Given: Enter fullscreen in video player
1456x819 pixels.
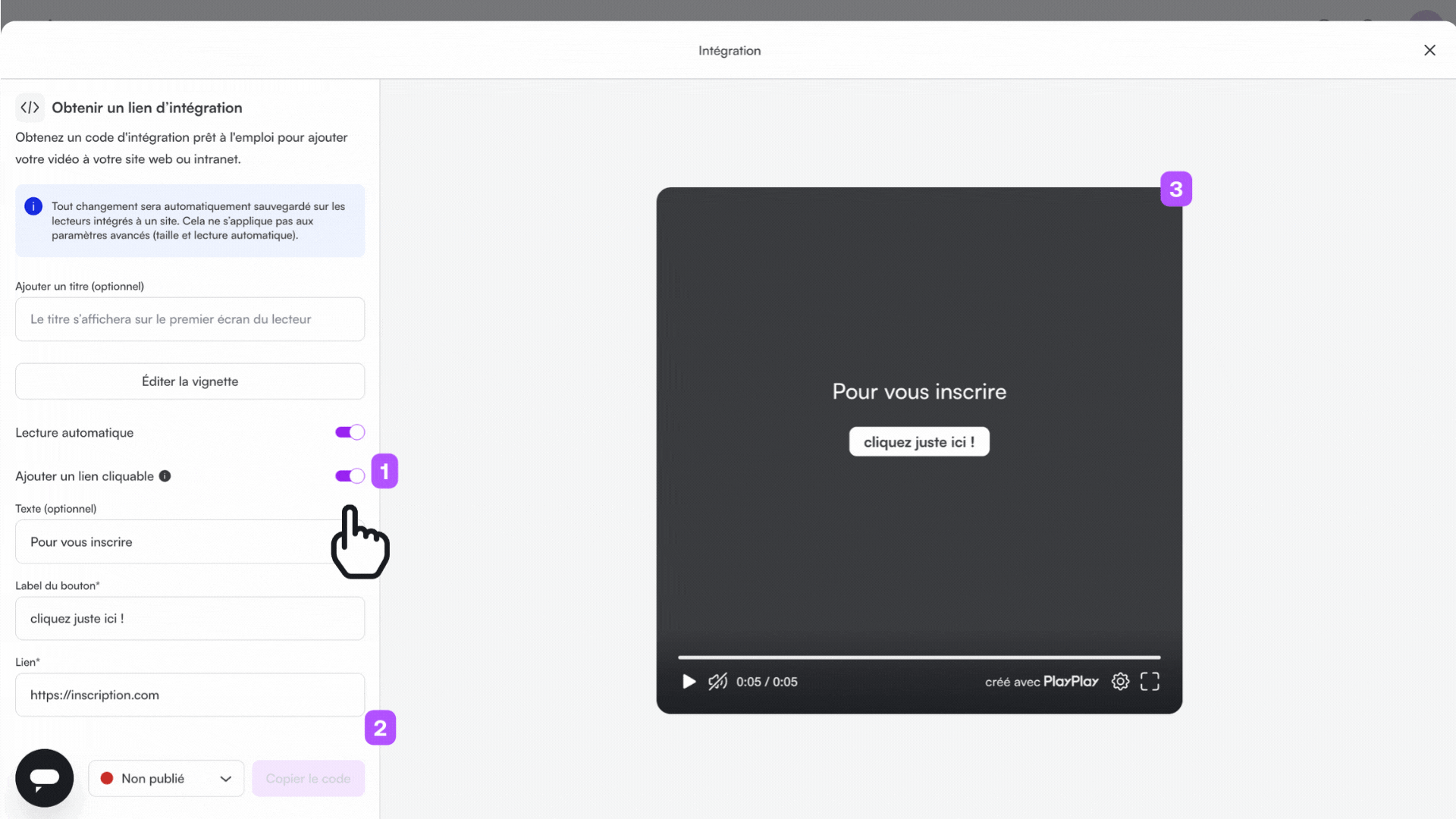Looking at the screenshot, I should pos(1150,682).
